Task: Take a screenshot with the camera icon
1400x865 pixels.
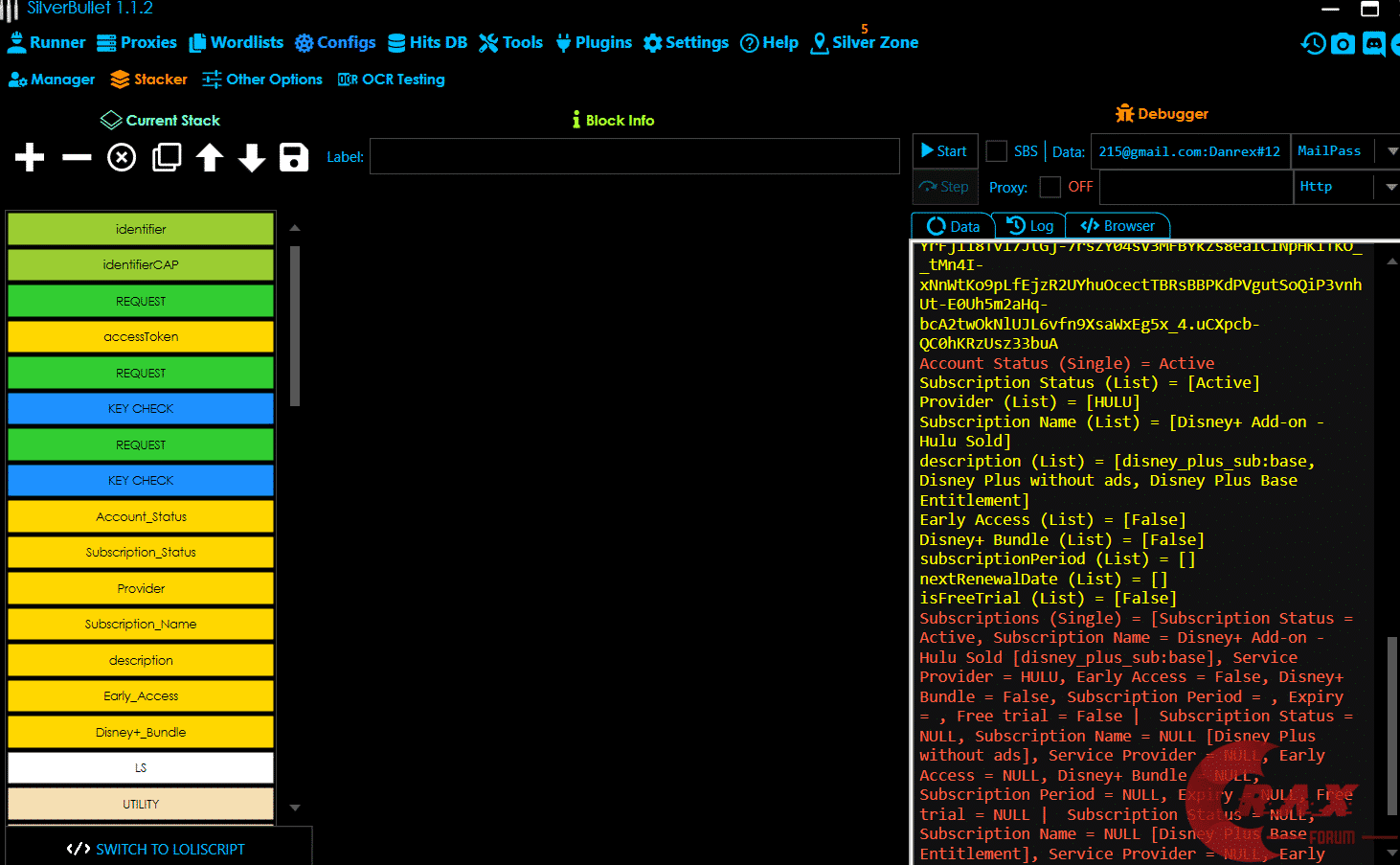Action: (x=1344, y=44)
